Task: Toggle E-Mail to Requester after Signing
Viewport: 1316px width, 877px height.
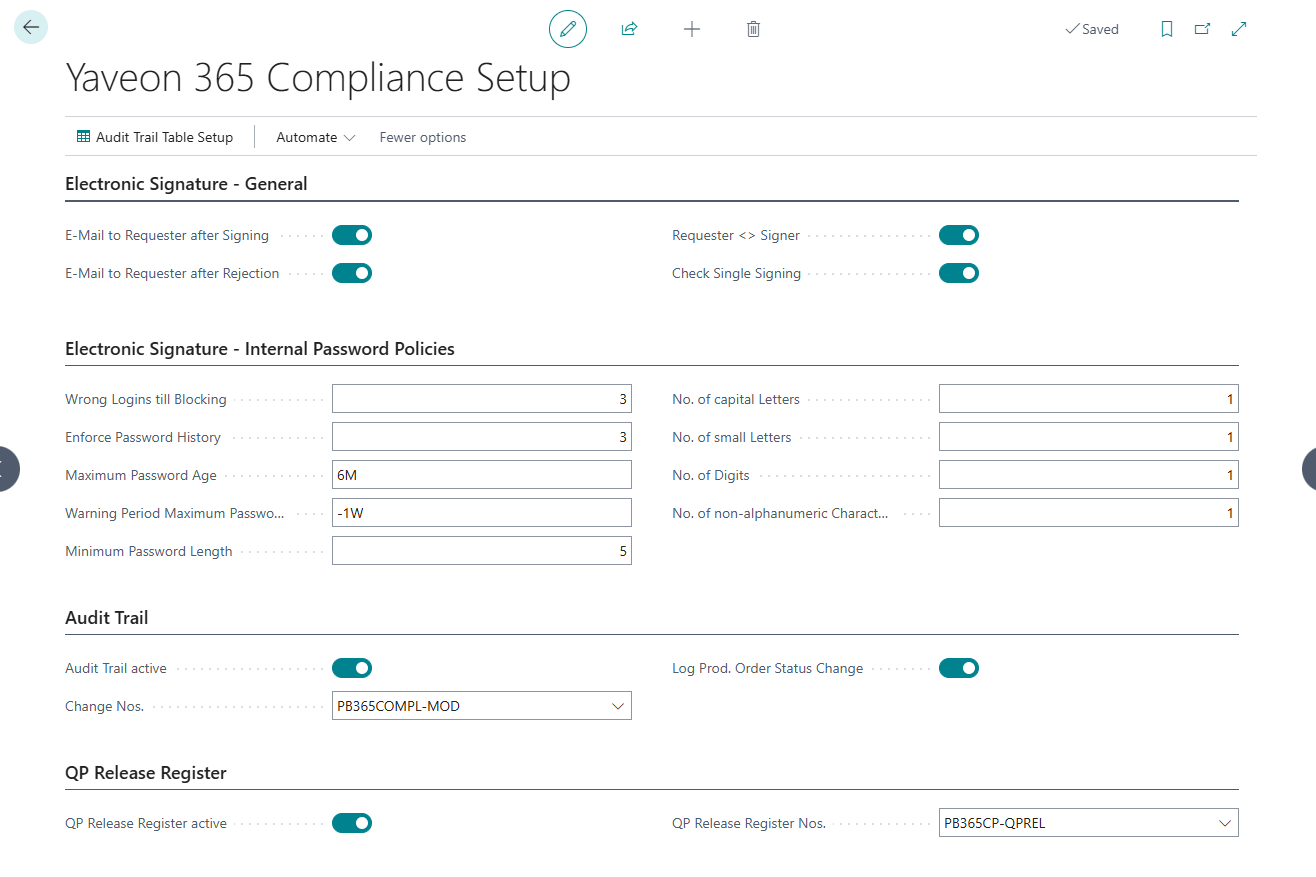Action: tap(352, 235)
